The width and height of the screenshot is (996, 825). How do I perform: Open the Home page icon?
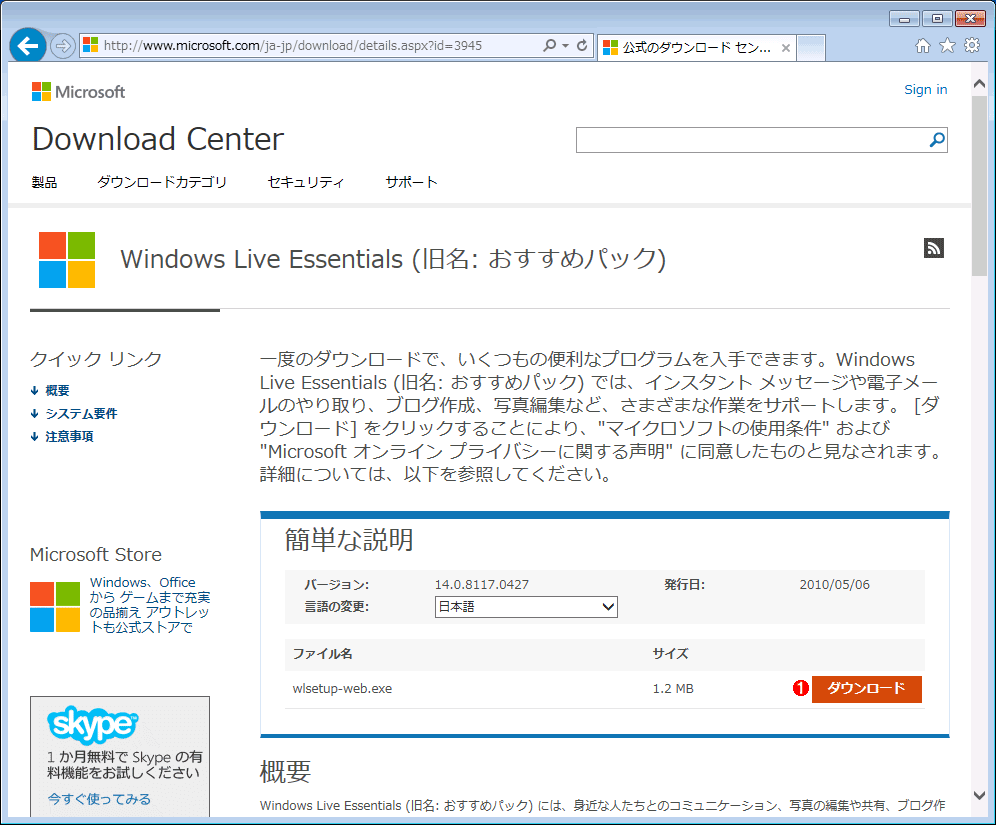(x=923, y=46)
